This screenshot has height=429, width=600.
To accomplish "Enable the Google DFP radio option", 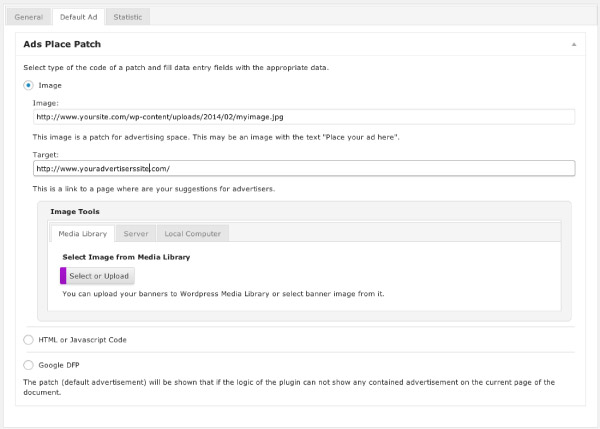I will (28, 364).
